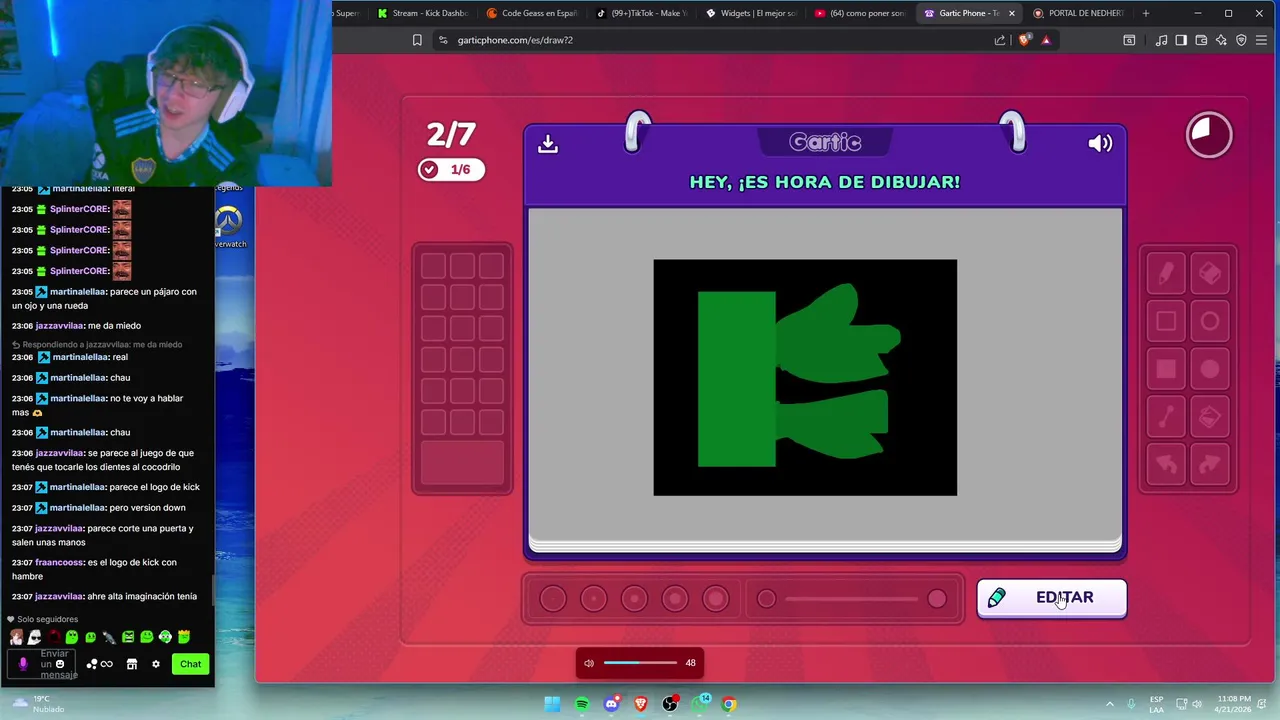Select the line tool

(x=1166, y=417)
